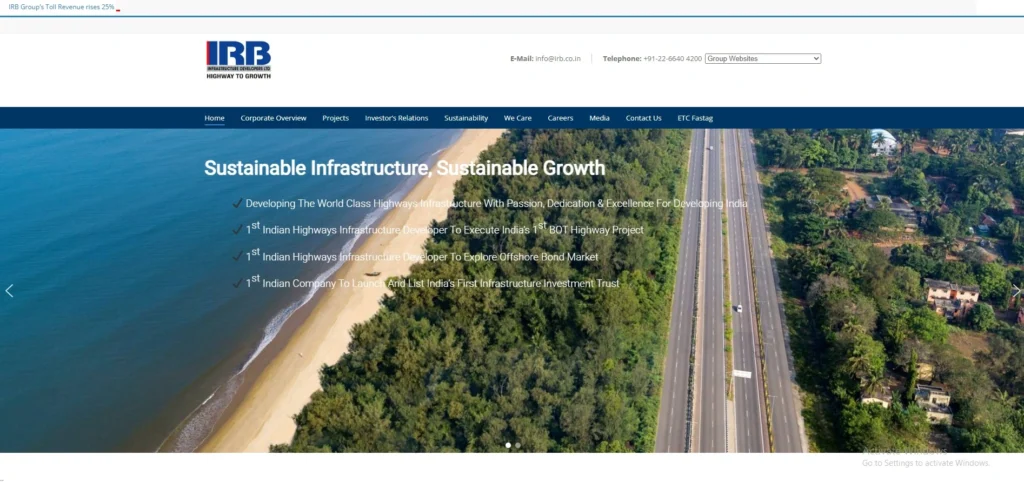Open the Corporate Overview menu
The image size is (1024, 482).
(x=273, y=118)
